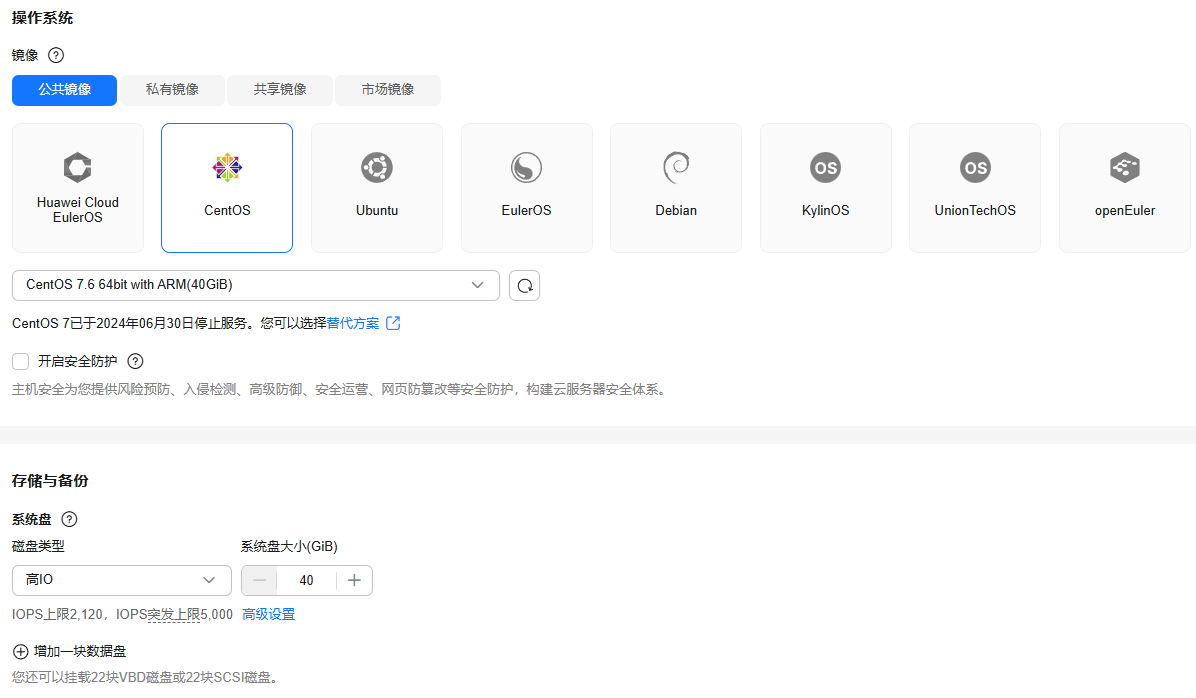Select the CentOS image card

pyautogui.click(x=227, y=188)
